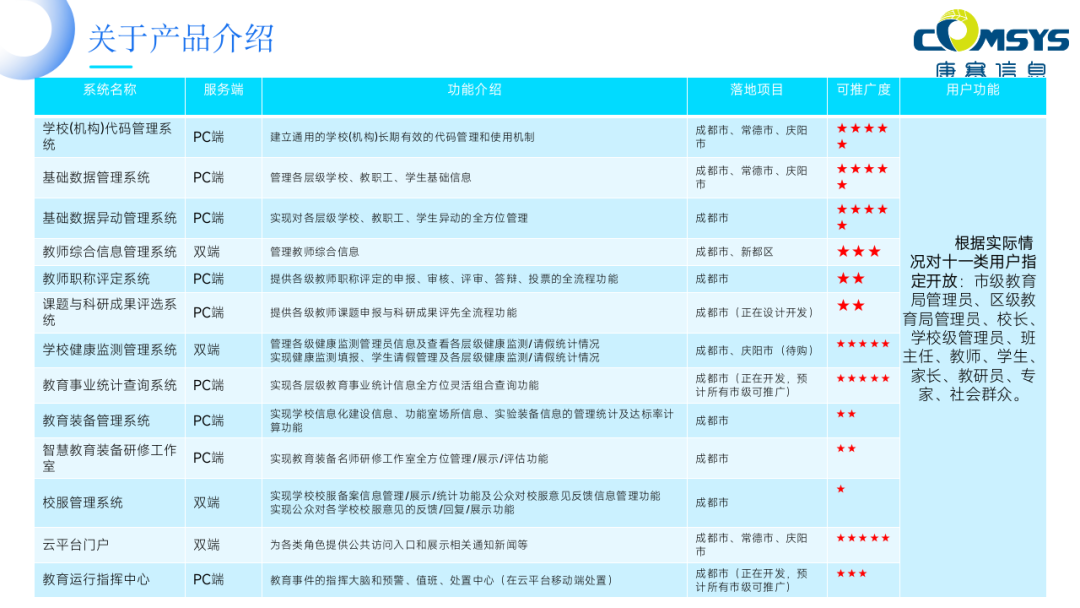Click the 可推广度 column header
This screenshot has height=608, width=1080.
[863, 90]
